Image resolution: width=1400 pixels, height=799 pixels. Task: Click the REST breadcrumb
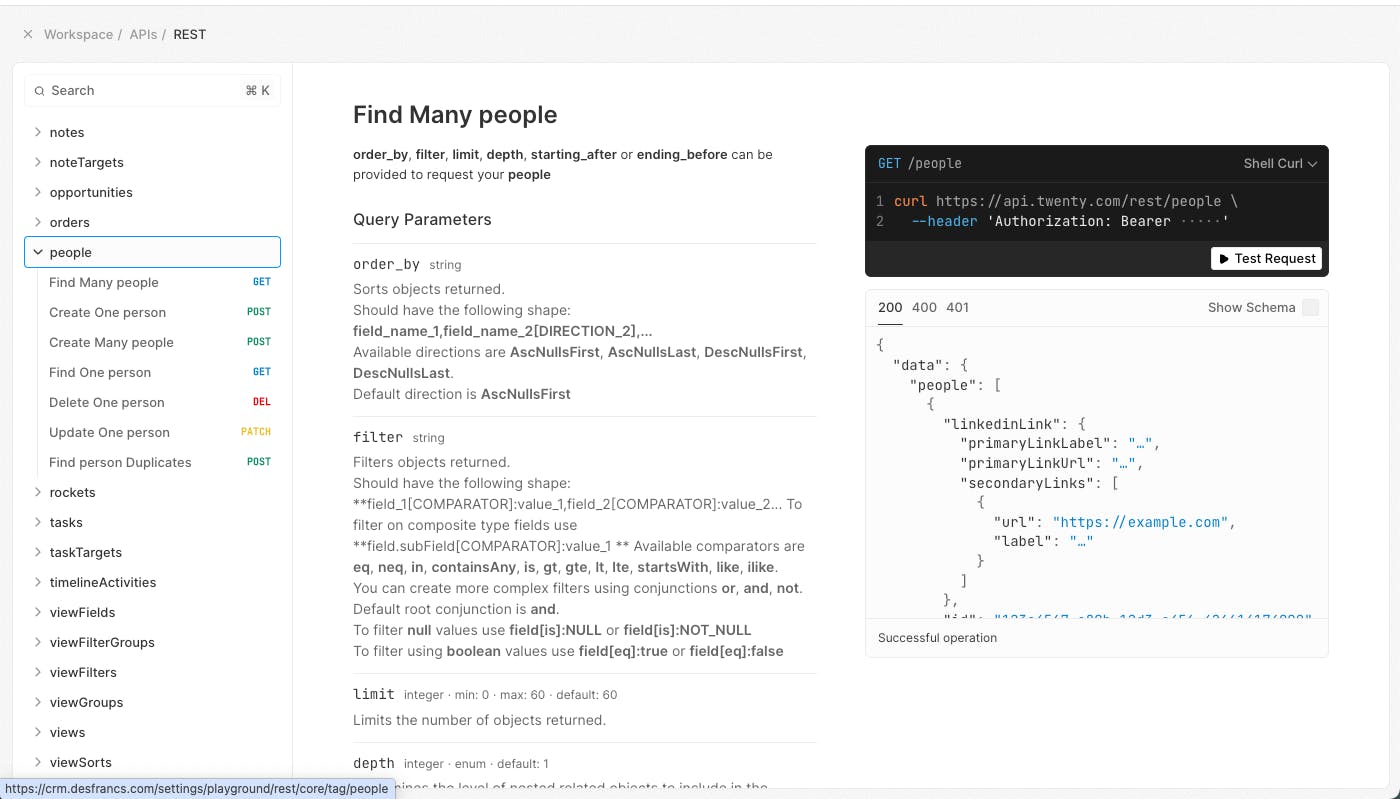pyautogui.click(x=190, y=34)
